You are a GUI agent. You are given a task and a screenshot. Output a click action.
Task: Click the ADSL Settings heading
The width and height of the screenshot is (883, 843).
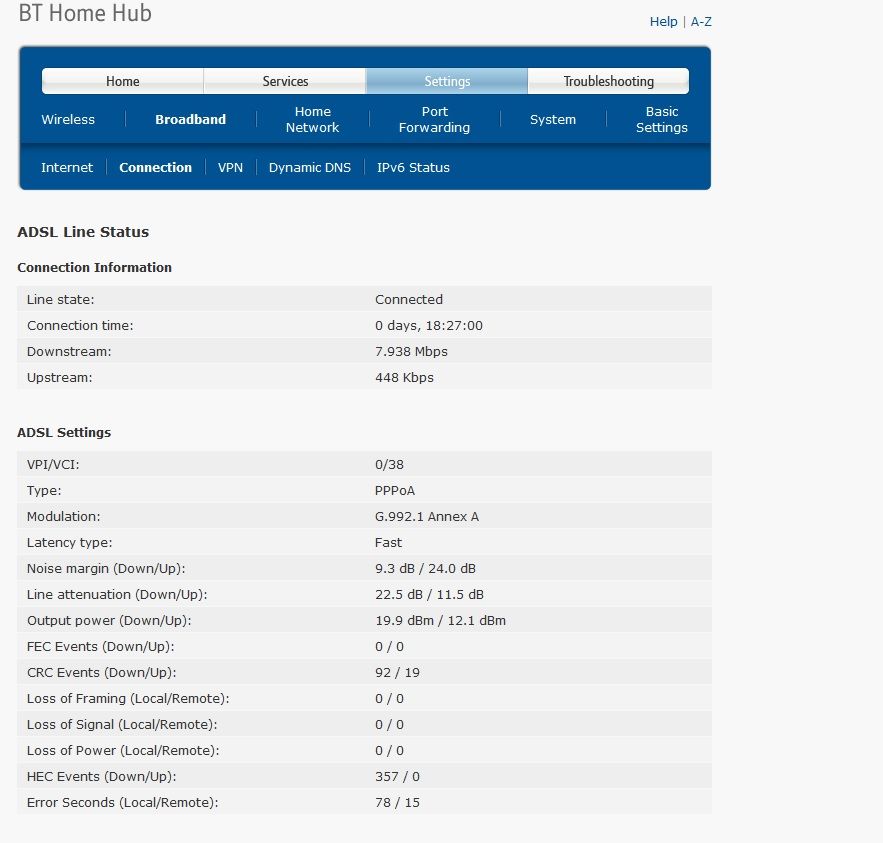pos(64,432)
